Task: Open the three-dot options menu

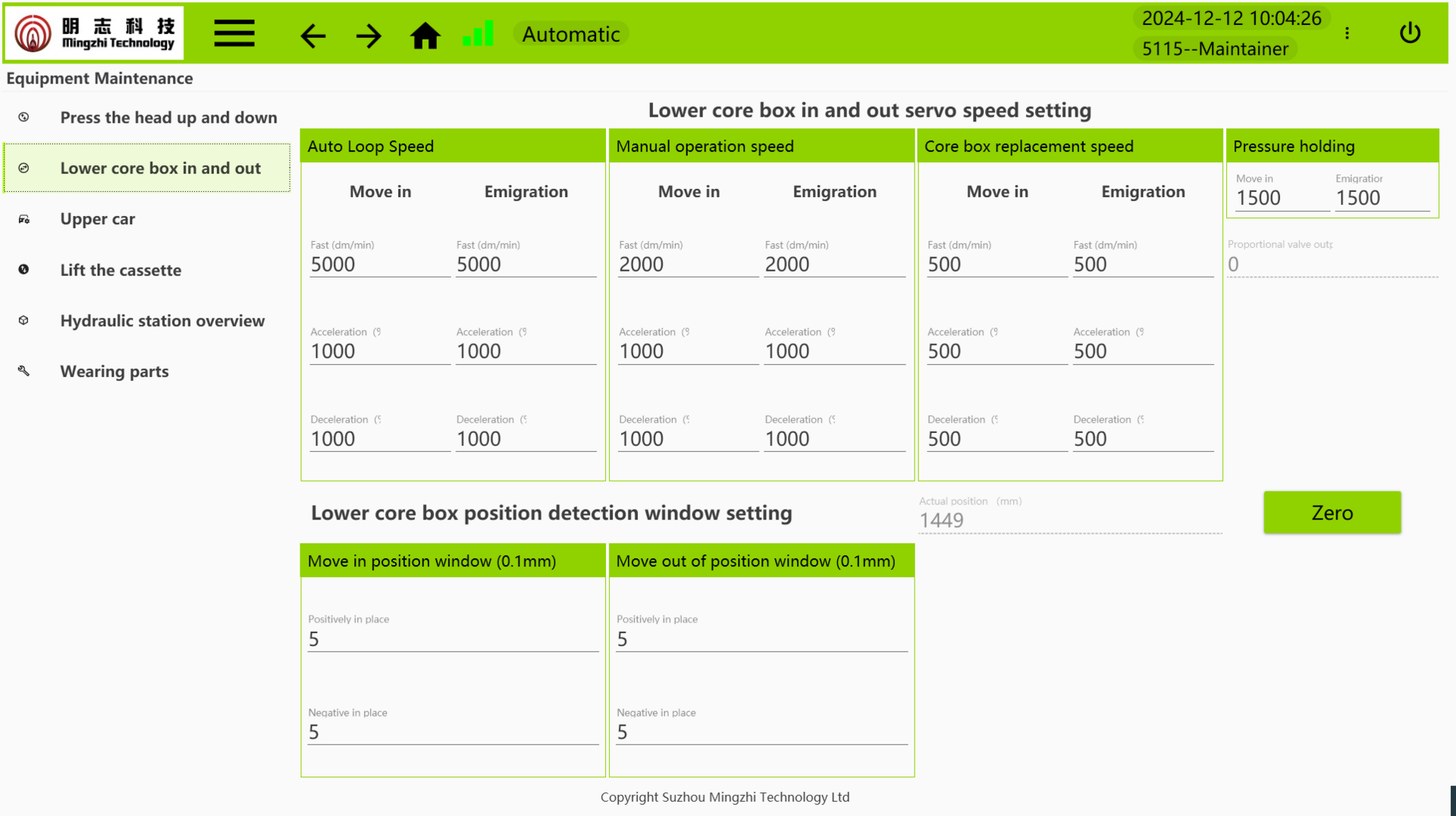Action: click(1347, 33)
